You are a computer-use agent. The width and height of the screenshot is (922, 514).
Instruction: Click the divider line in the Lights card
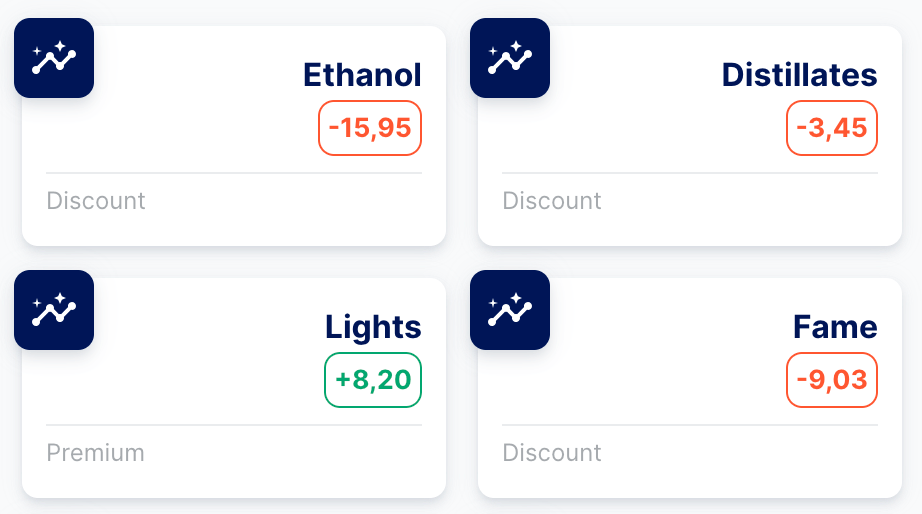point(234,425)
